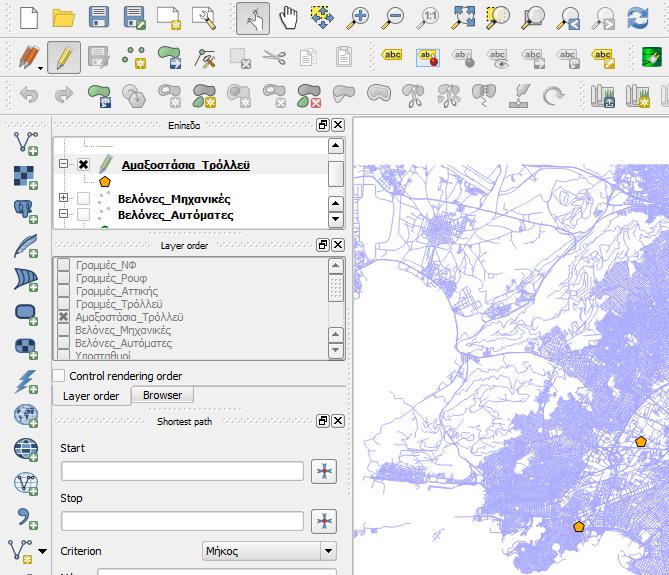Collapse the Αμαξοστάσια_Τρόλλεϋ layer tree
This screenshot has height=575, width=669.
point(64,164)
